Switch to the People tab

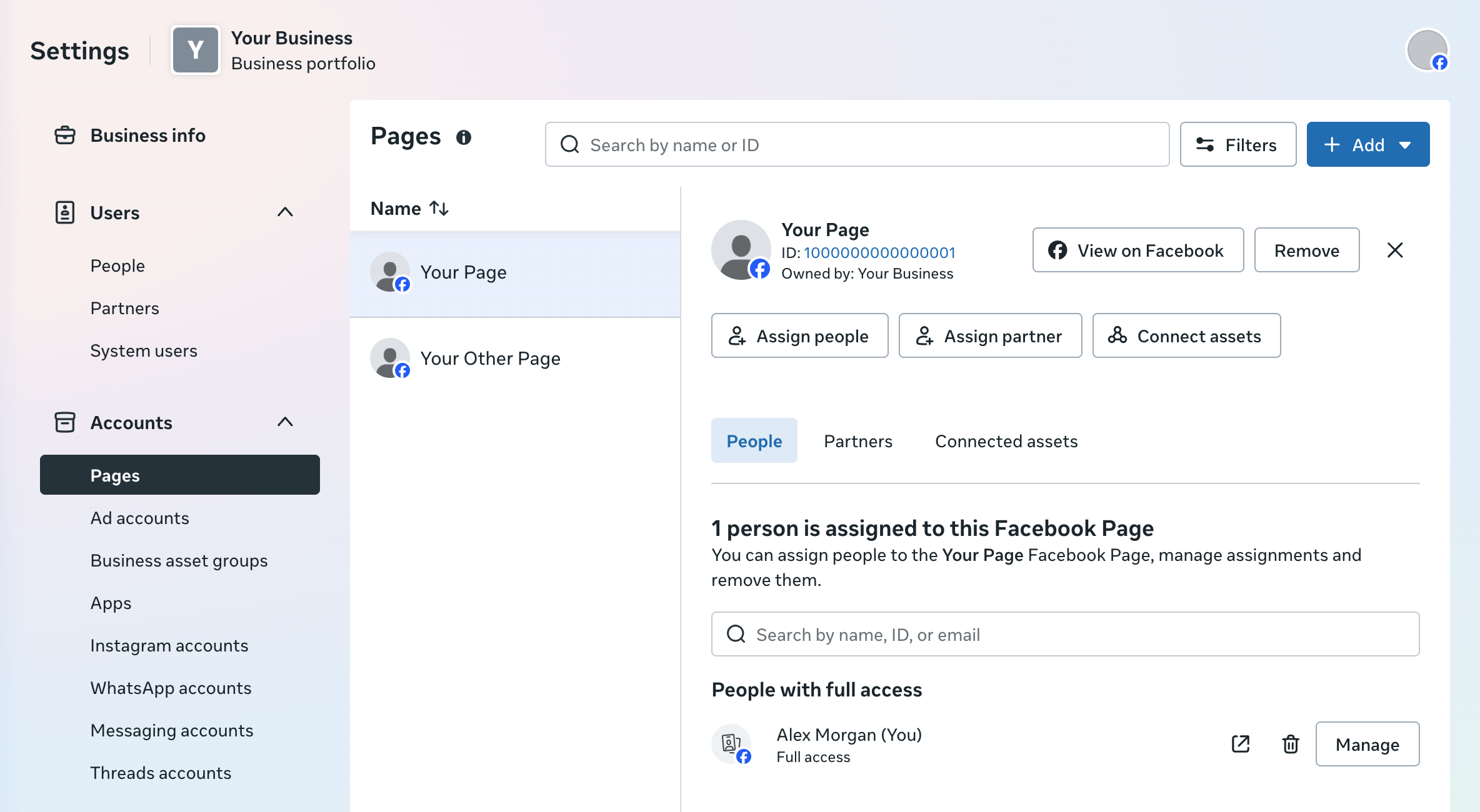[x=754, y=440]
